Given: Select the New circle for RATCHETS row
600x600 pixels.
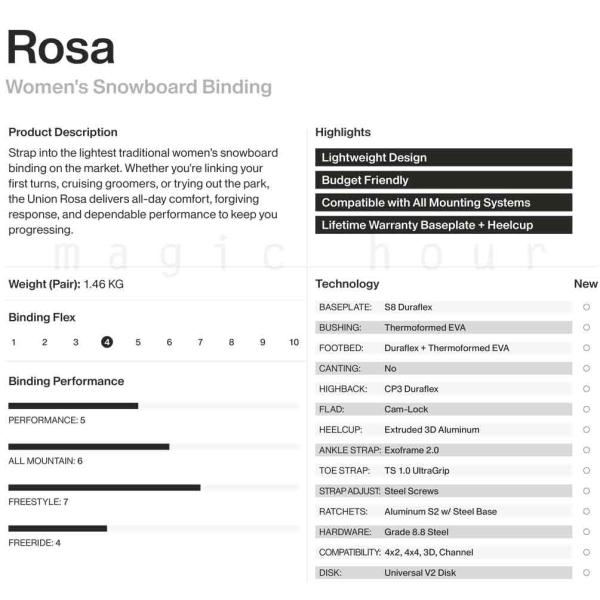Looking at the screenshot, I should pyautogui.click(x=586, y=512).
